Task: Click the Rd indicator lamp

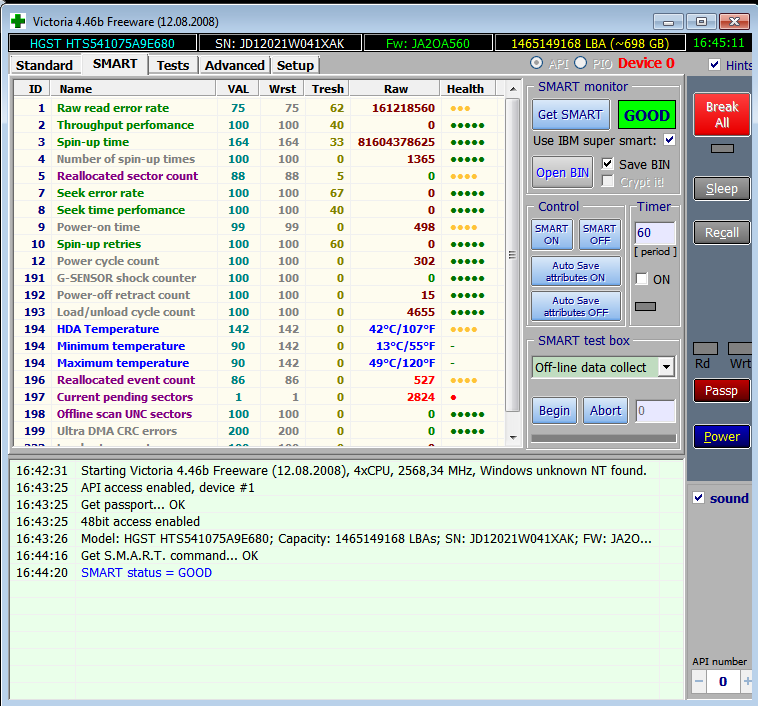Action: pyautogui.click(x=705, y=348)
